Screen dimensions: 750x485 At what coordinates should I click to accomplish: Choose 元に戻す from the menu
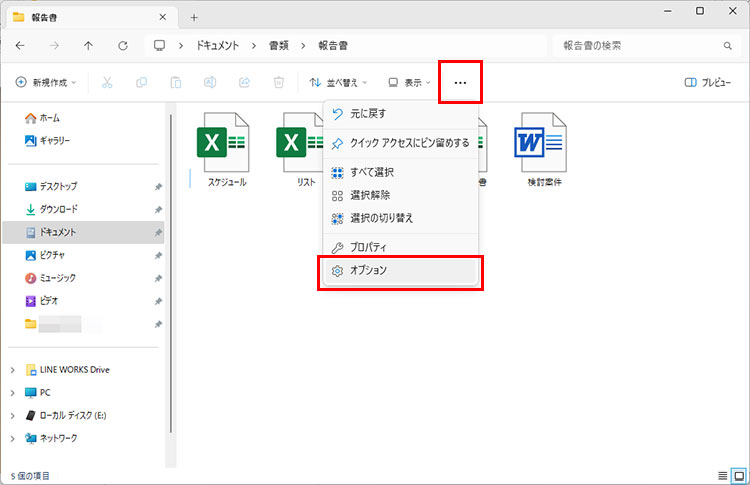click(x=401, y=114)
